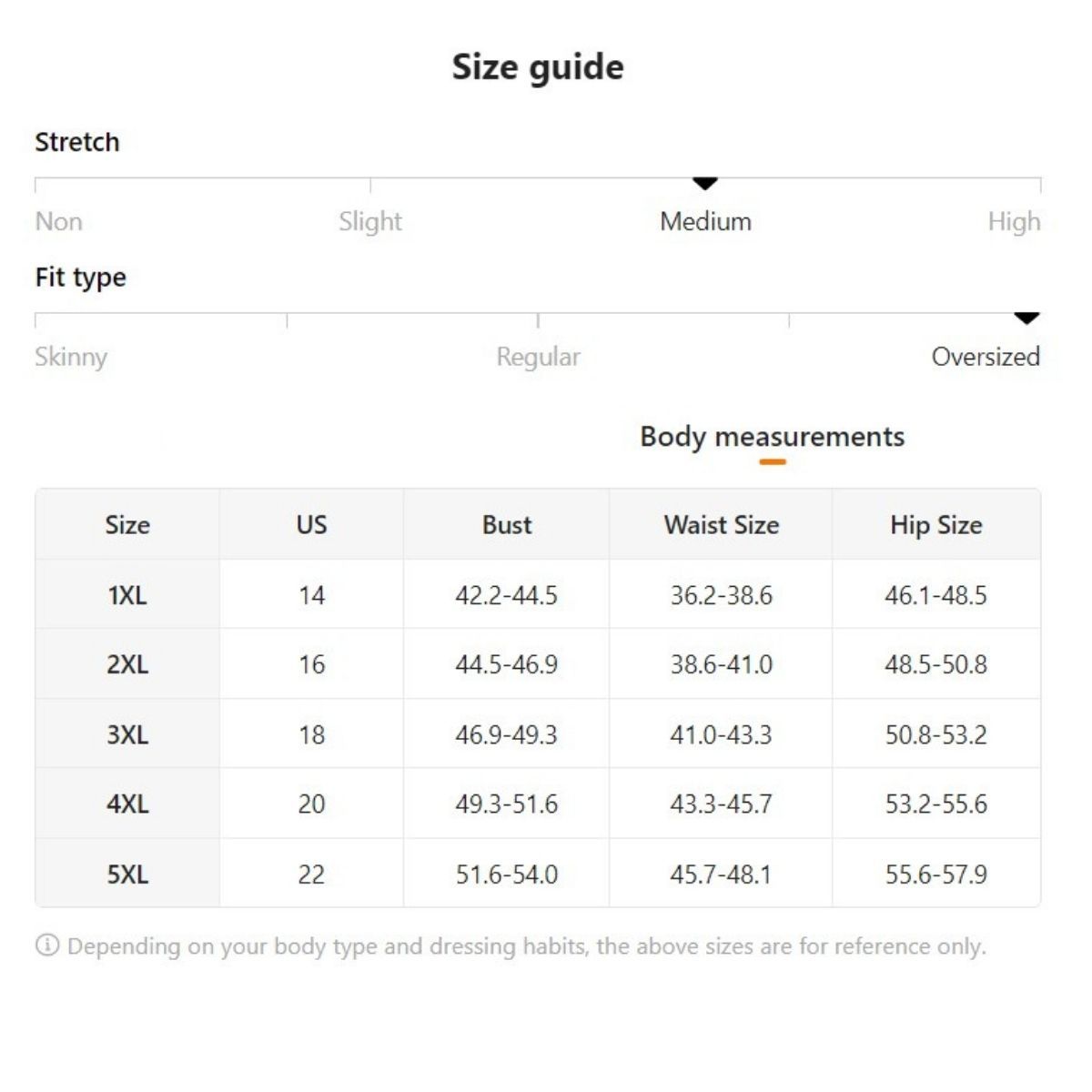Click the Stretch slider Medium marker
The image size is (1092, 1092).
(x=705, y=184)
